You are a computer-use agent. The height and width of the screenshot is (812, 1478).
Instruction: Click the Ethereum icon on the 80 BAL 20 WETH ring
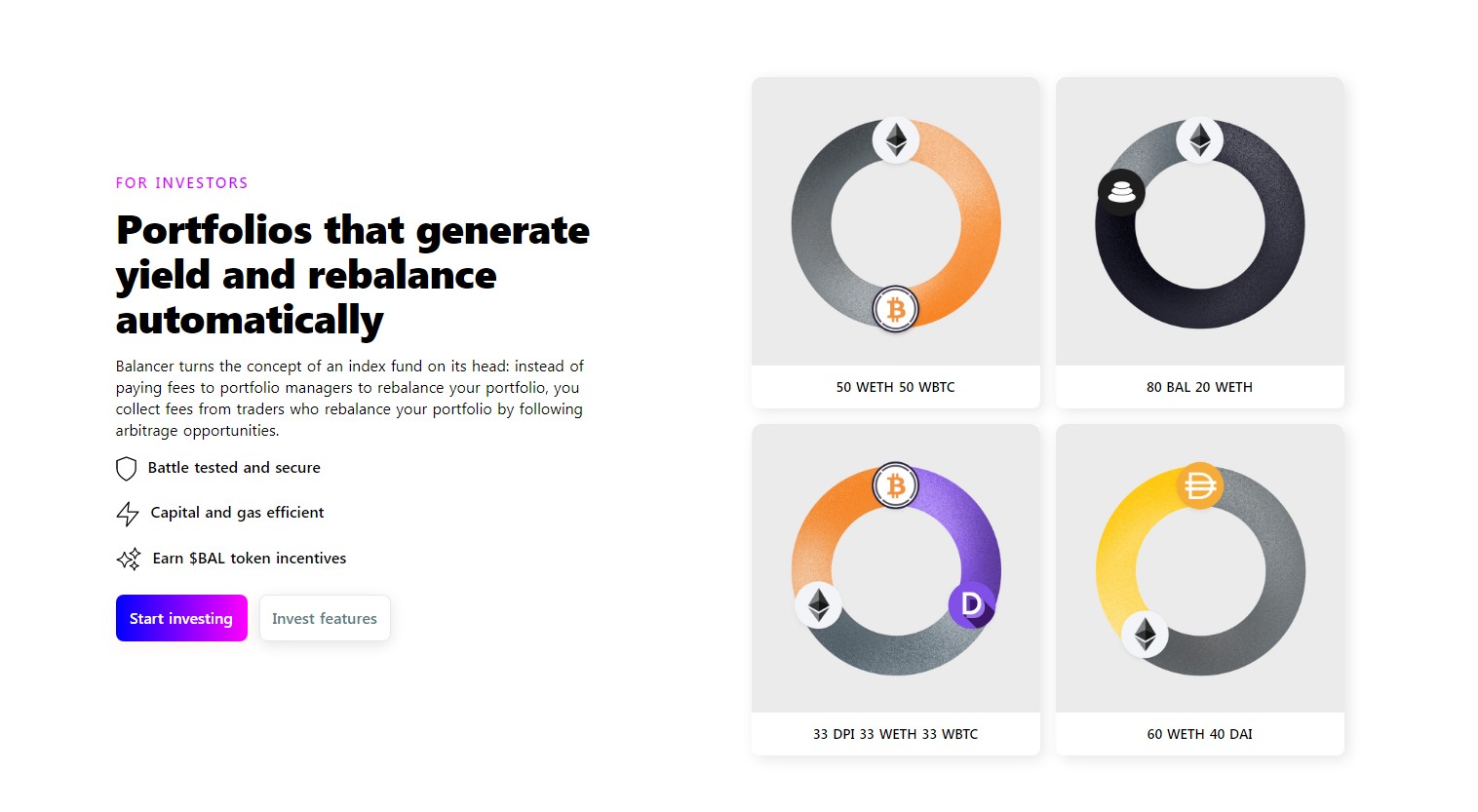1200,139
